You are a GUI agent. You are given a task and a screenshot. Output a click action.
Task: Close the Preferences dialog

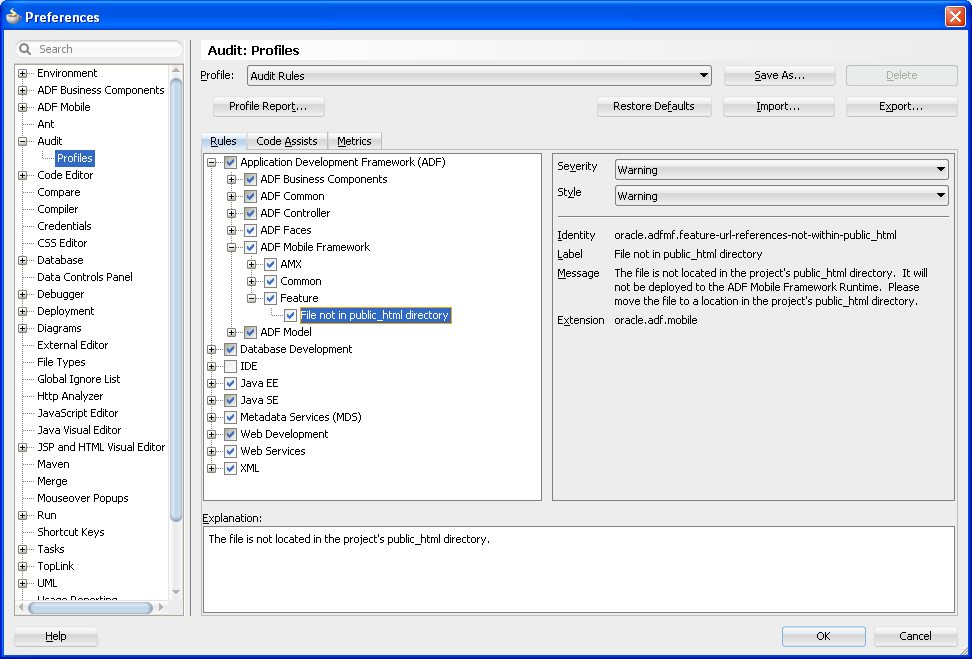(955, 16)
